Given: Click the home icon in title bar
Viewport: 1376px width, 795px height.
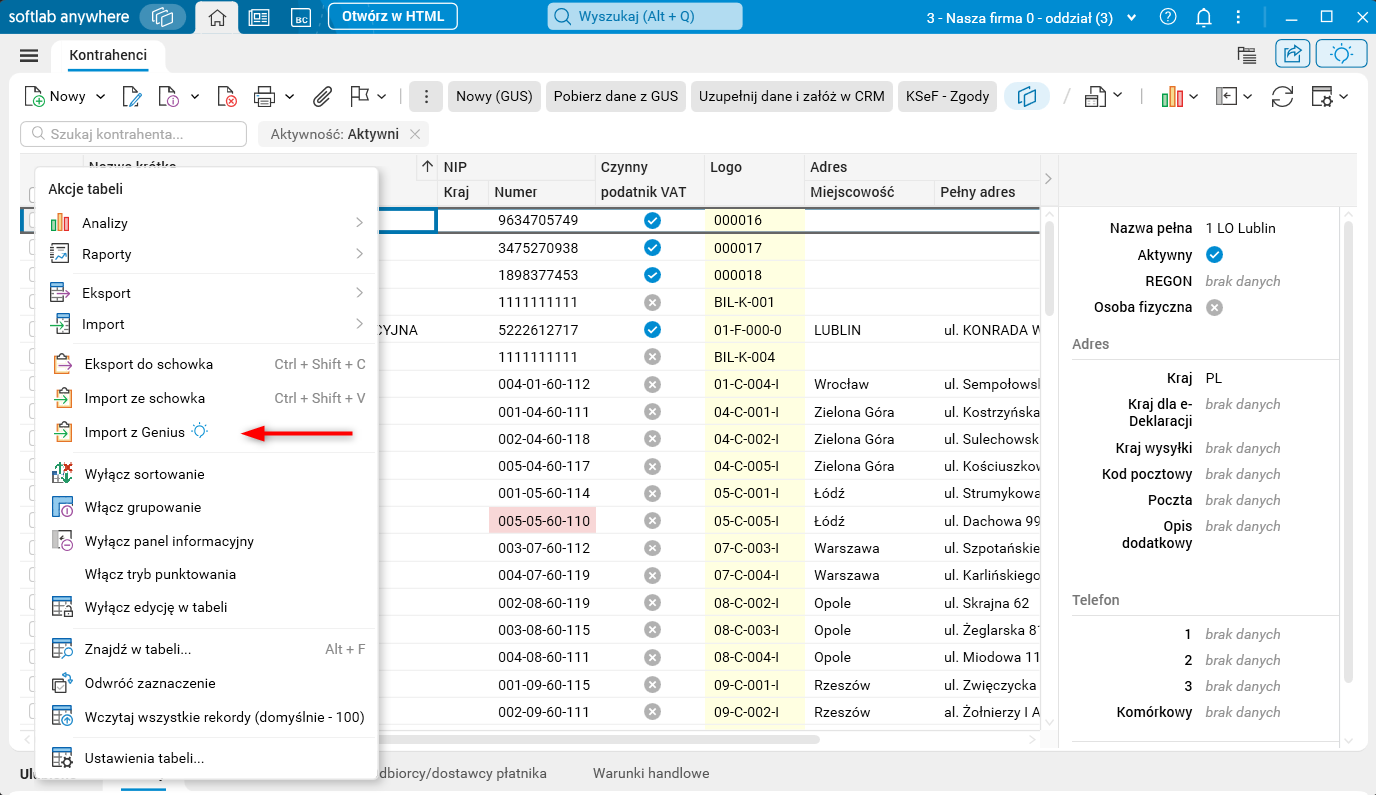Looking at the screenshot, I should point(217,17).
